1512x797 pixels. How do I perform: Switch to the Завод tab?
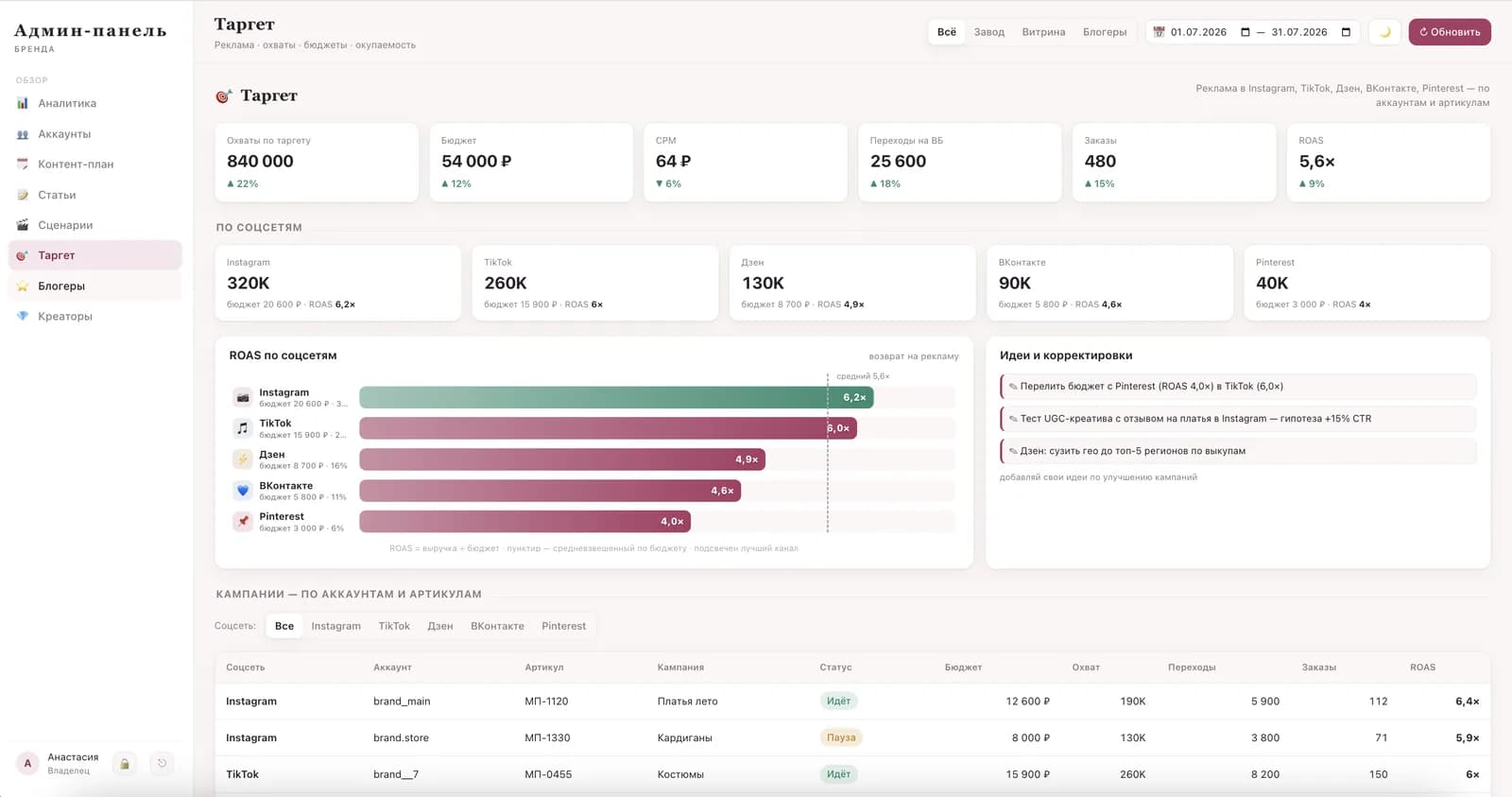[989, 32]
